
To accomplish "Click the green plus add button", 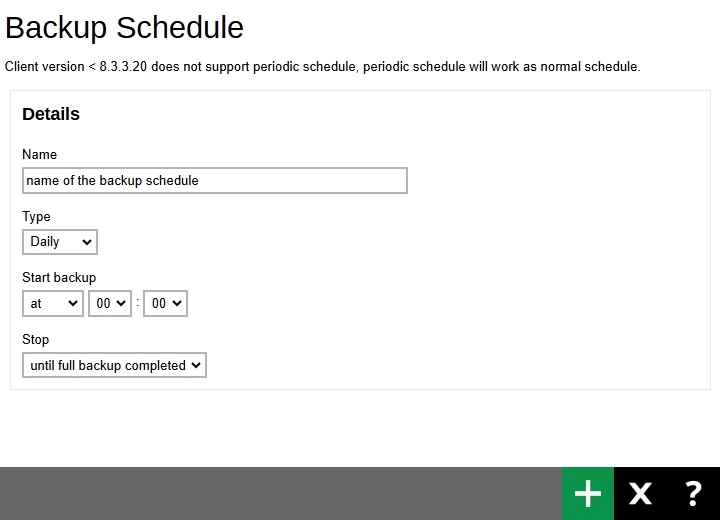I will (x=588, y=493).
